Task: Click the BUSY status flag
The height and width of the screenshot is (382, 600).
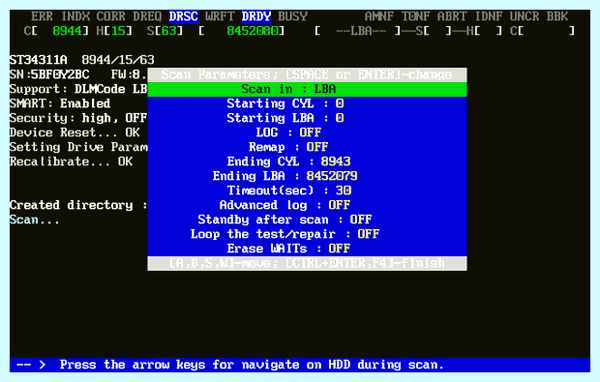Action: [x=293, y=17]
